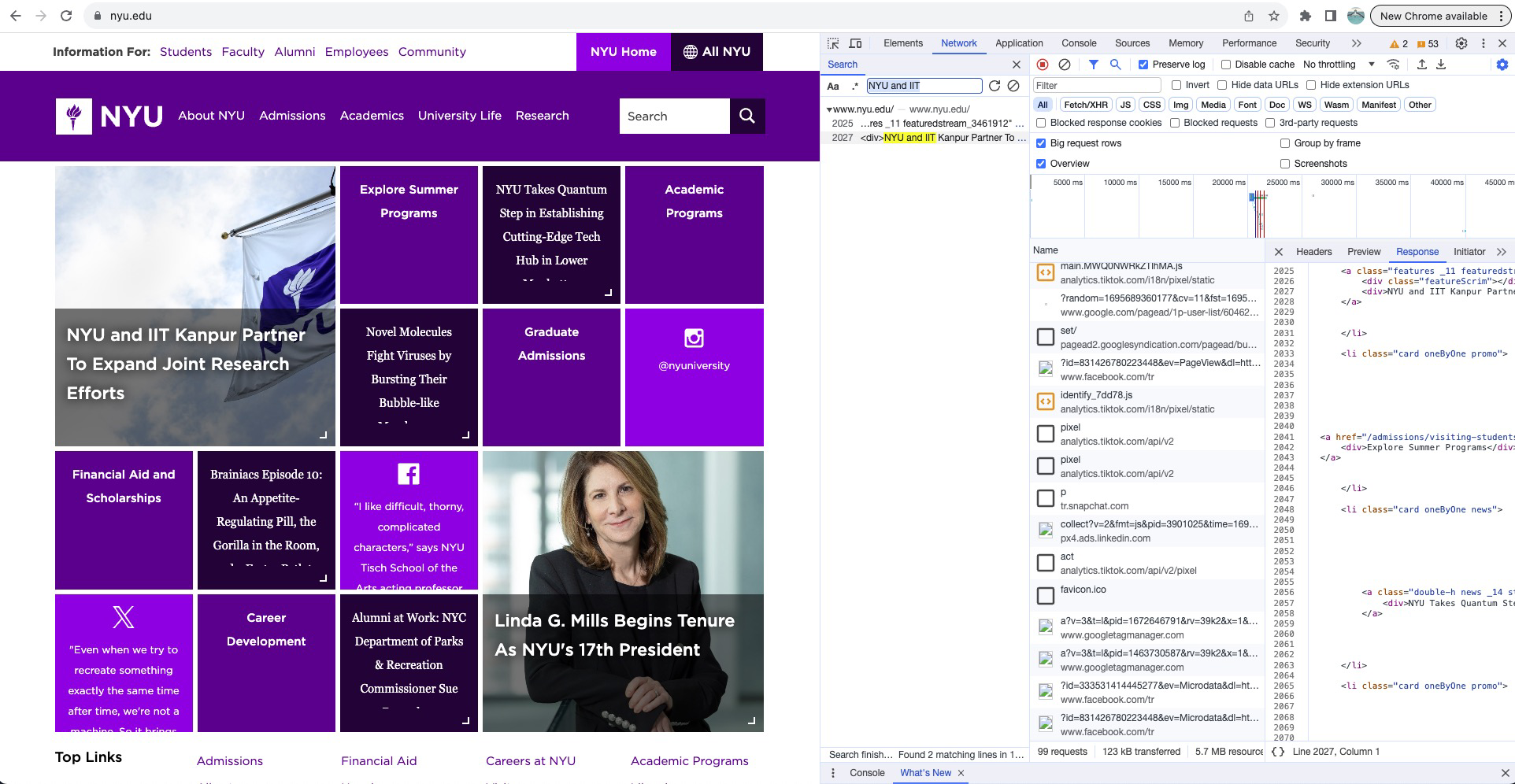Clear the network log
The height and width of the screenshot is (784, 1515).
(x=1065, y=65)
